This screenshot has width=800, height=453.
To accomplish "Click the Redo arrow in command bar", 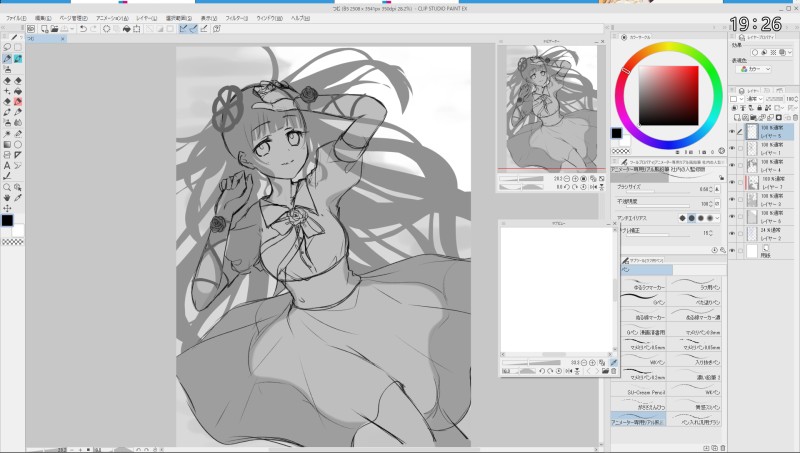I will point(94,29).
